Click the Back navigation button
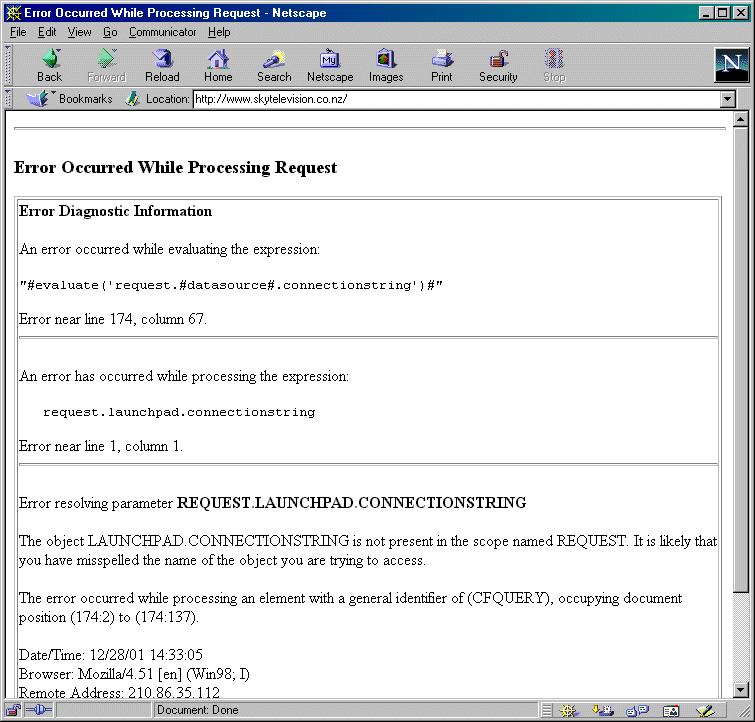This screenshot has height=722, width=755. [x=49, y=65]
